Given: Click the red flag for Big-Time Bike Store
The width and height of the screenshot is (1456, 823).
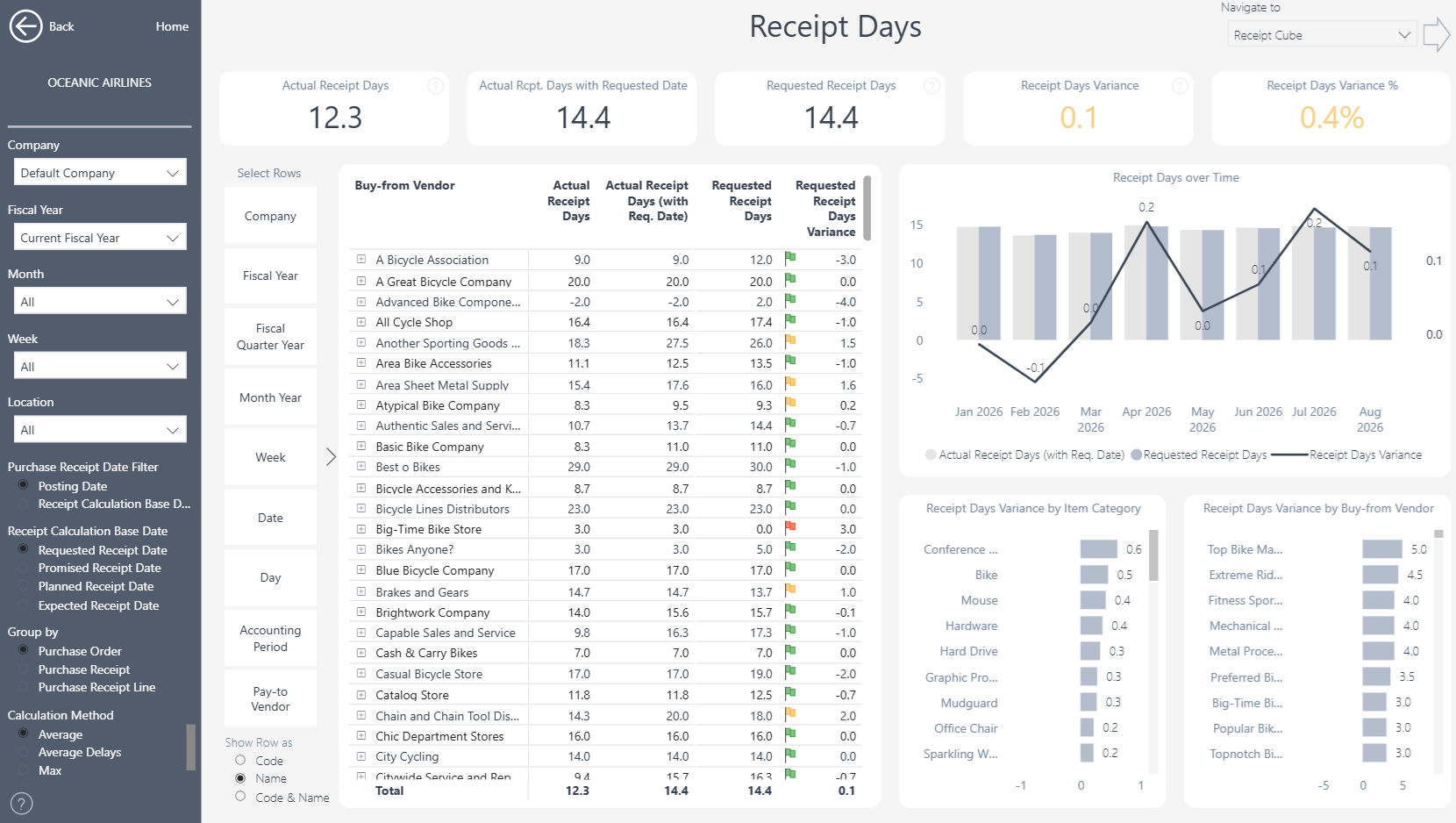Looking at the screenshot, I should point(790,527).
